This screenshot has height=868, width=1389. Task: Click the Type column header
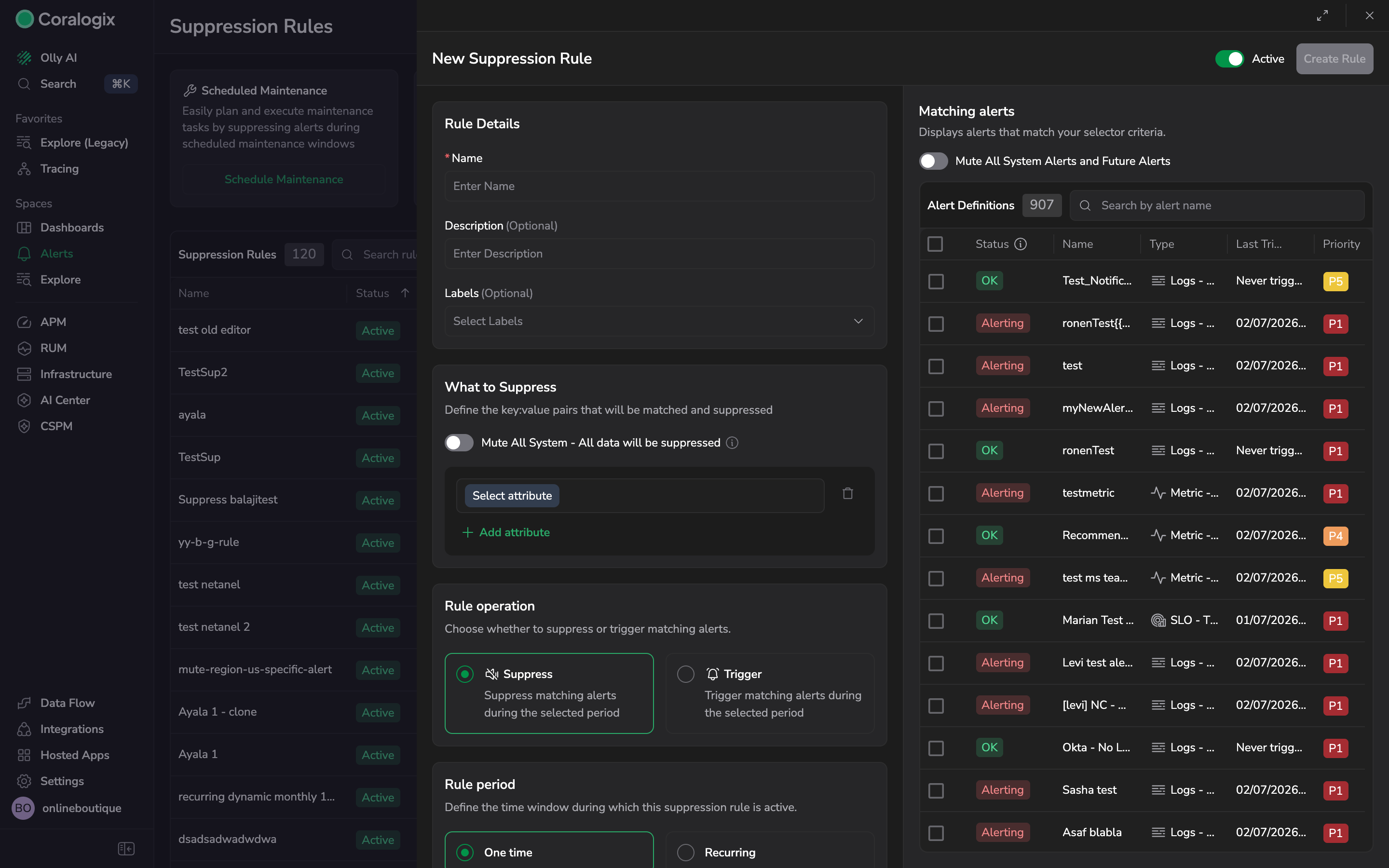click(x=1162, y=244)
